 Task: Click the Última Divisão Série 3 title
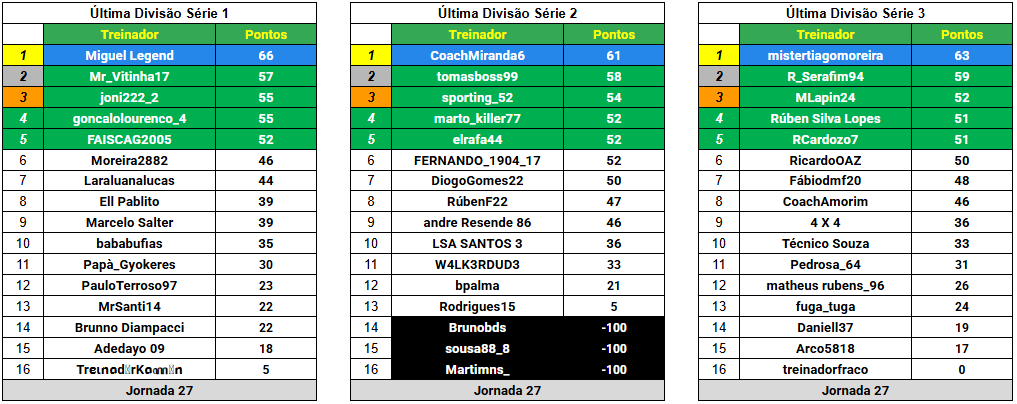pyautogui.click(x=855, y=13)
